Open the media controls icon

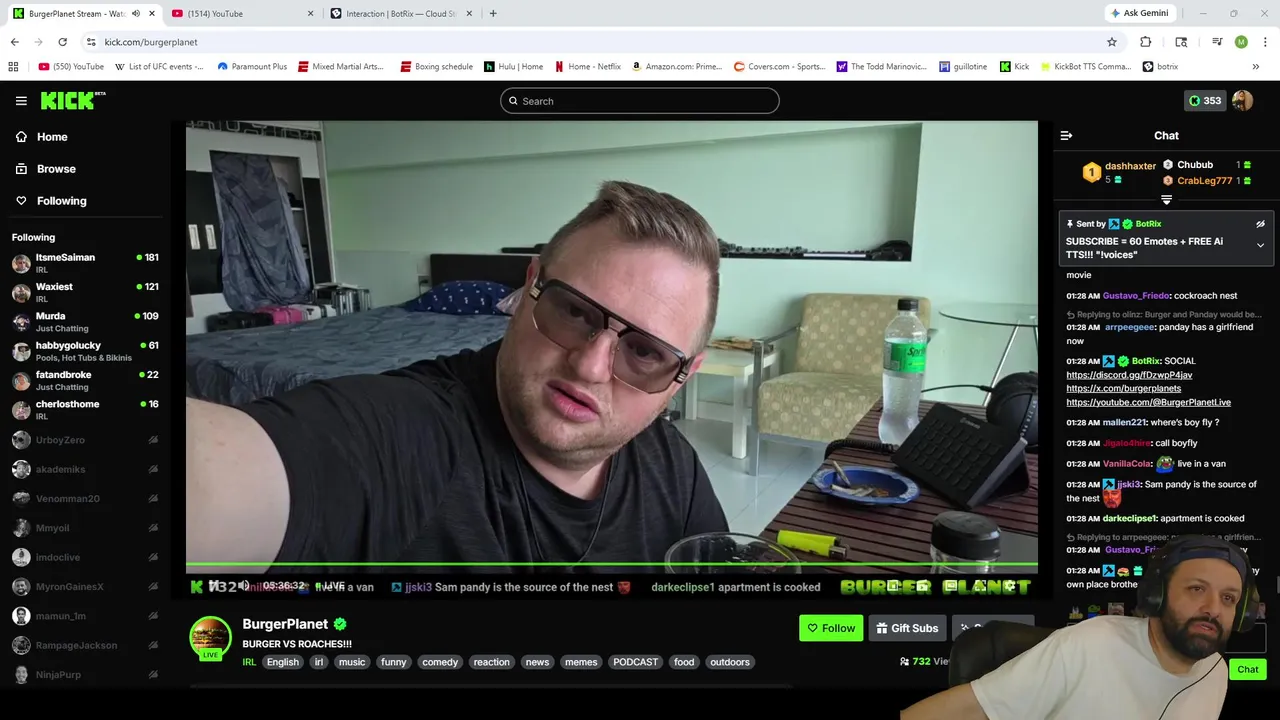tap(1217, 42)
